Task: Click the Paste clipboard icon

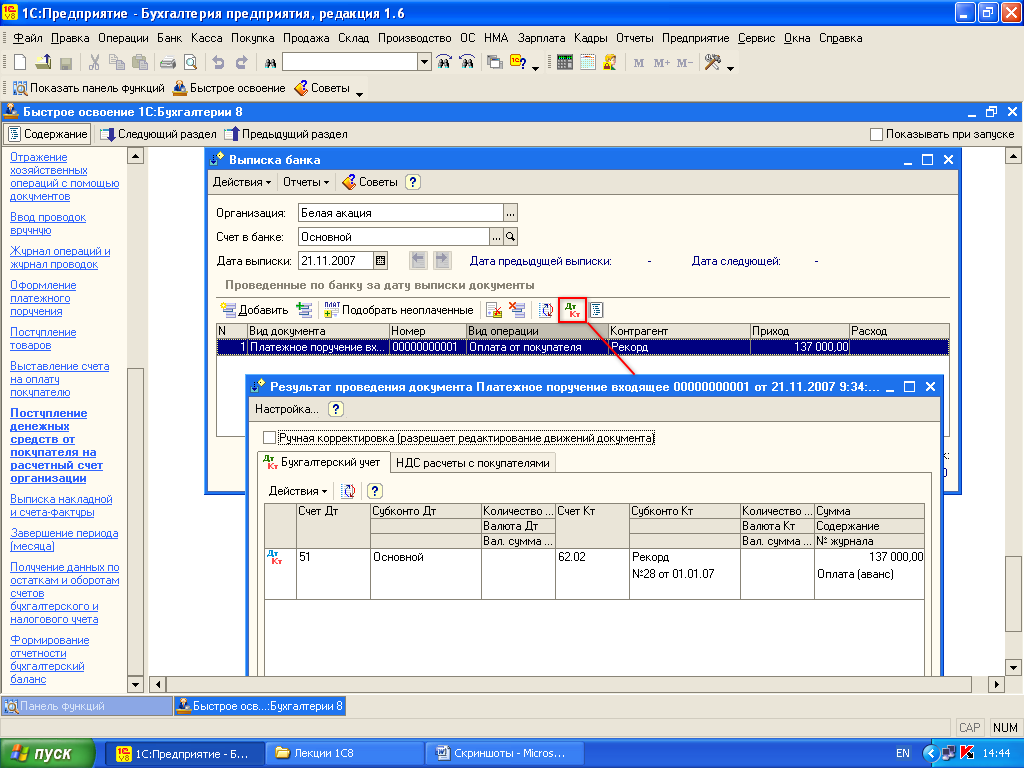Action: [x=140, y=63]
